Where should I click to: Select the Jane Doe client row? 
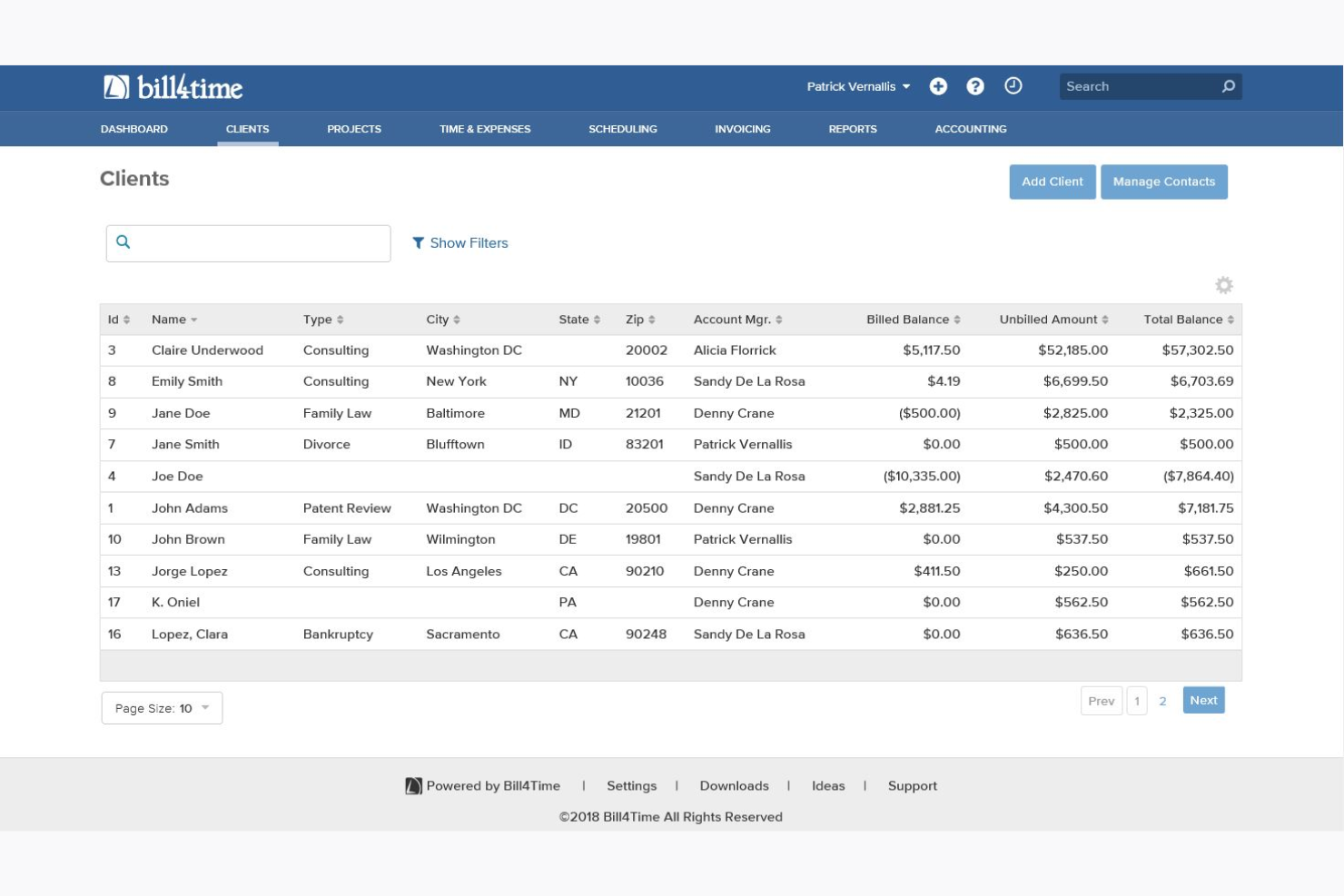click(670, 413)
